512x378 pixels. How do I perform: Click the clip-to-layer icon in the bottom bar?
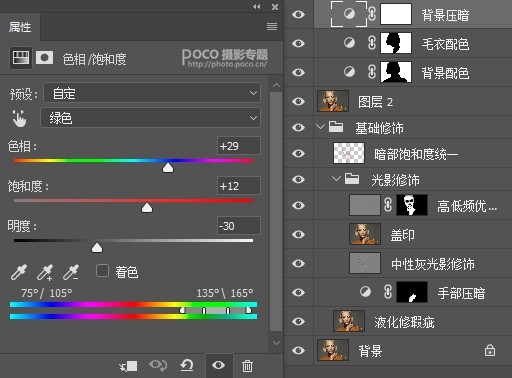click(128, 366)
